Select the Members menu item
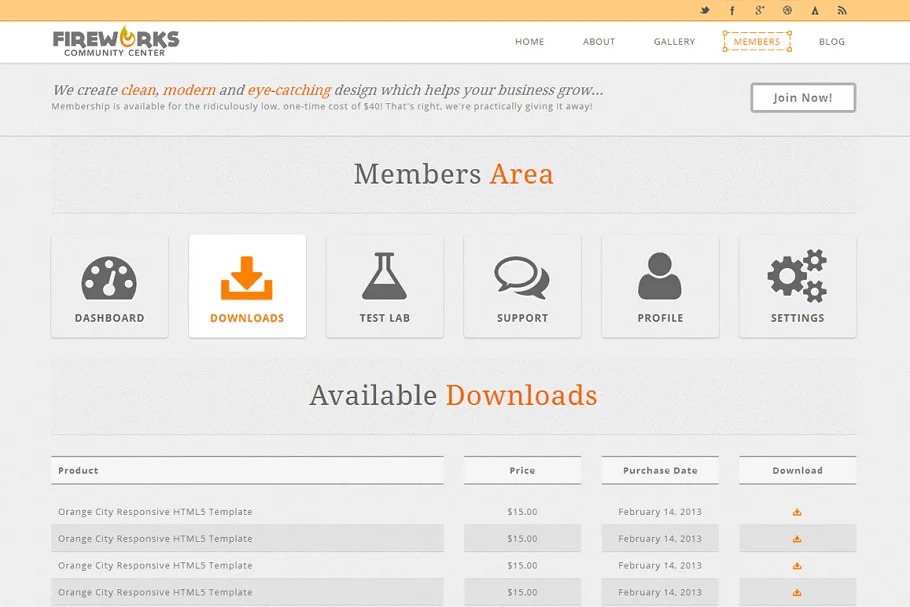This screenshot has height=607, width=910. point(757,42)
